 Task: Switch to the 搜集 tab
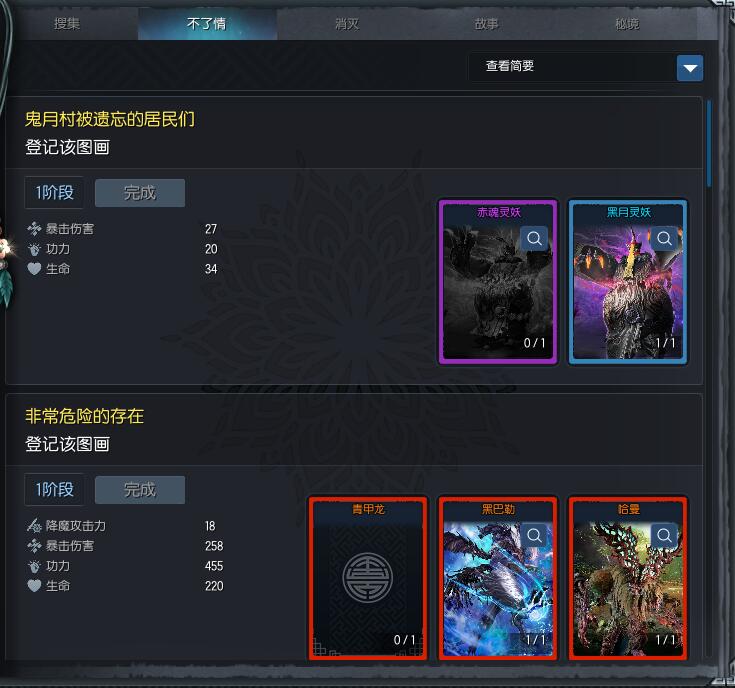pyautogui.click(x=67, y=23)
